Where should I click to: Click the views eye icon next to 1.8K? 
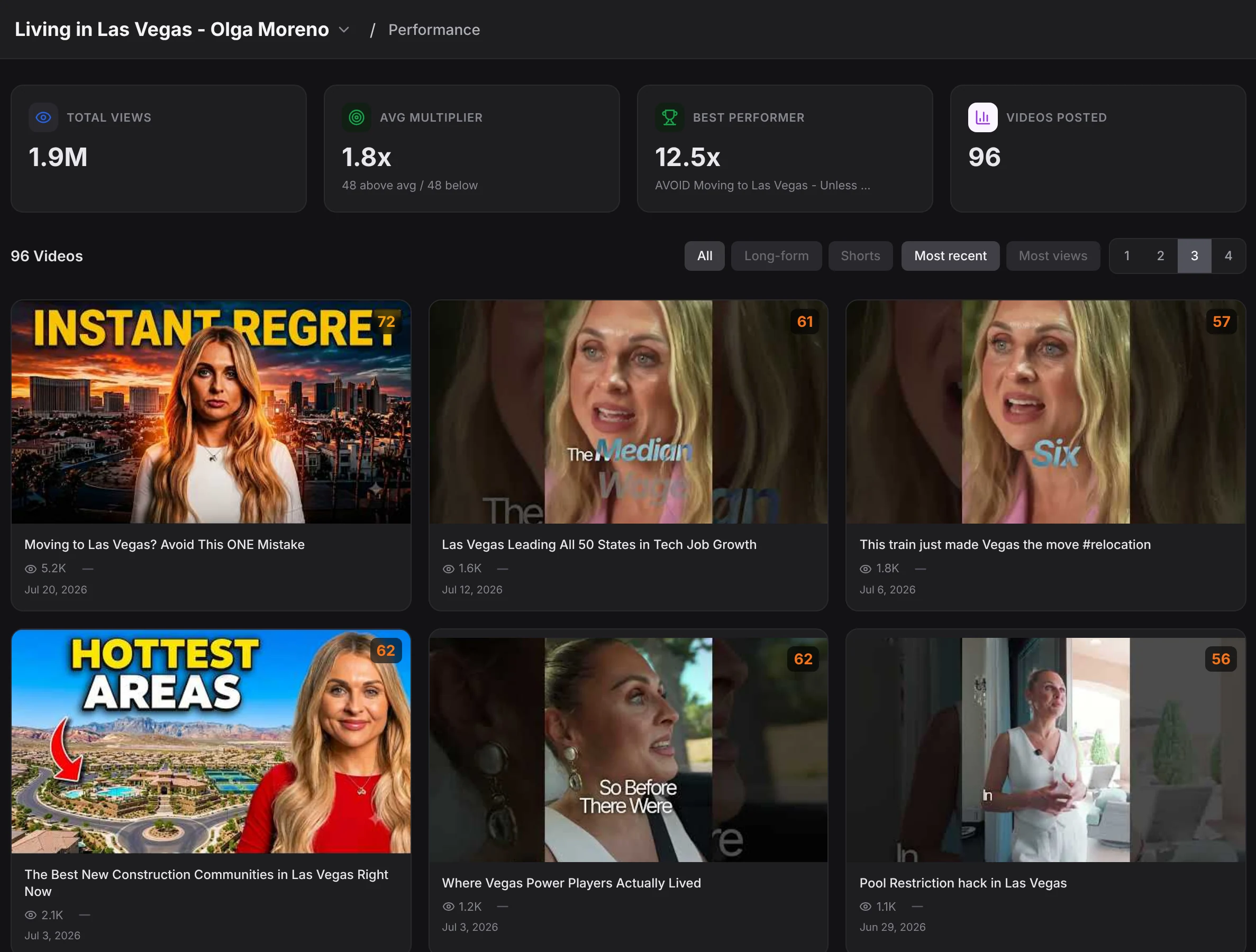(866, 569)
